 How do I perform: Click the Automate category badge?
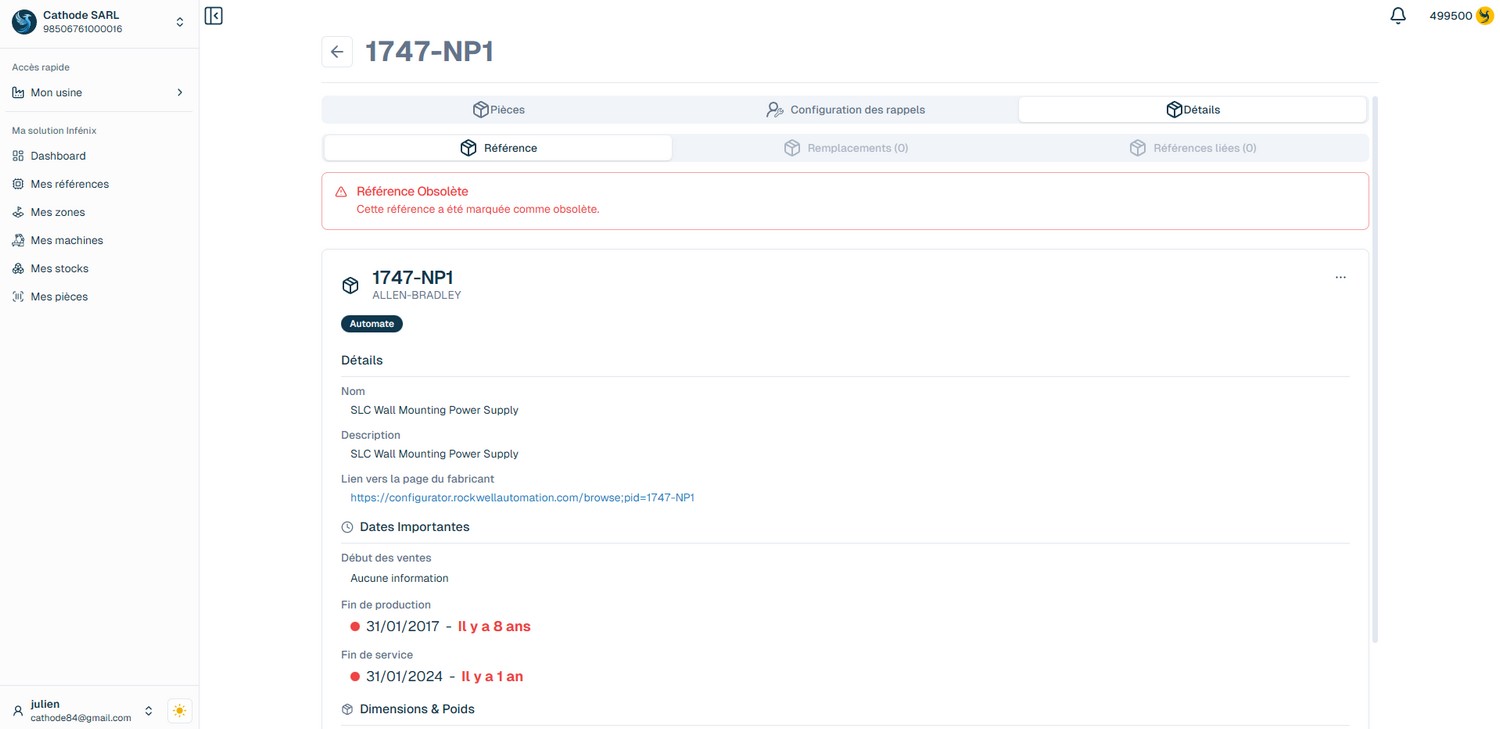coord(371,324)
